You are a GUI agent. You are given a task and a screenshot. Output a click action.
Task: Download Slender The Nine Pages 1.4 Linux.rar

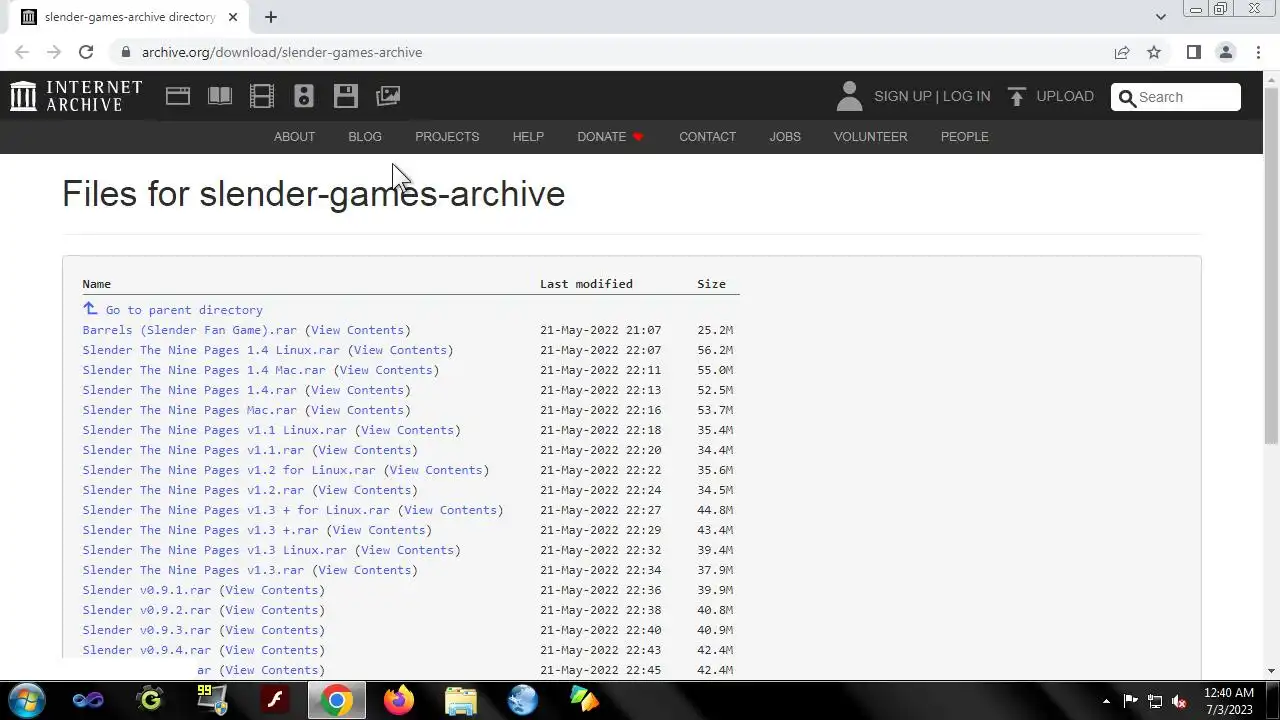(211, 350)
